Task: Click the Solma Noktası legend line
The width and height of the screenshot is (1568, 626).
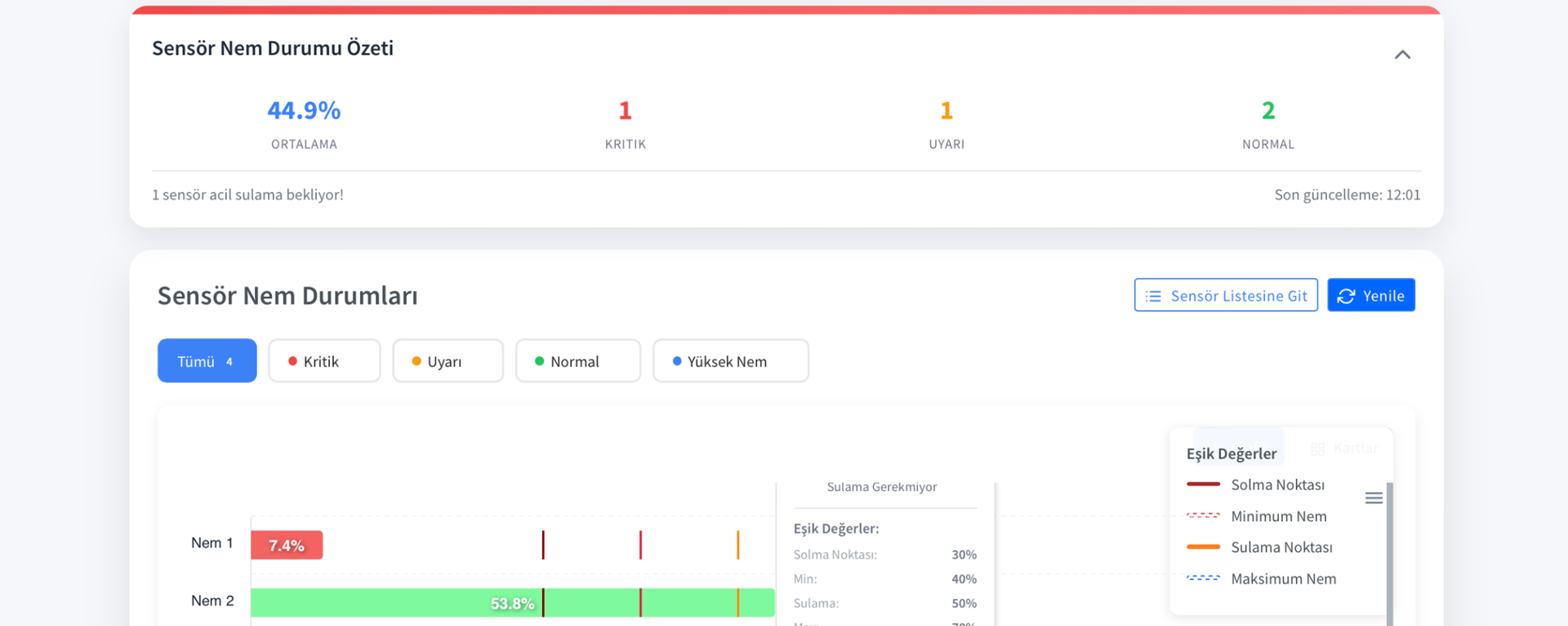Action: pyautogui.click(x=1203, y=485)
